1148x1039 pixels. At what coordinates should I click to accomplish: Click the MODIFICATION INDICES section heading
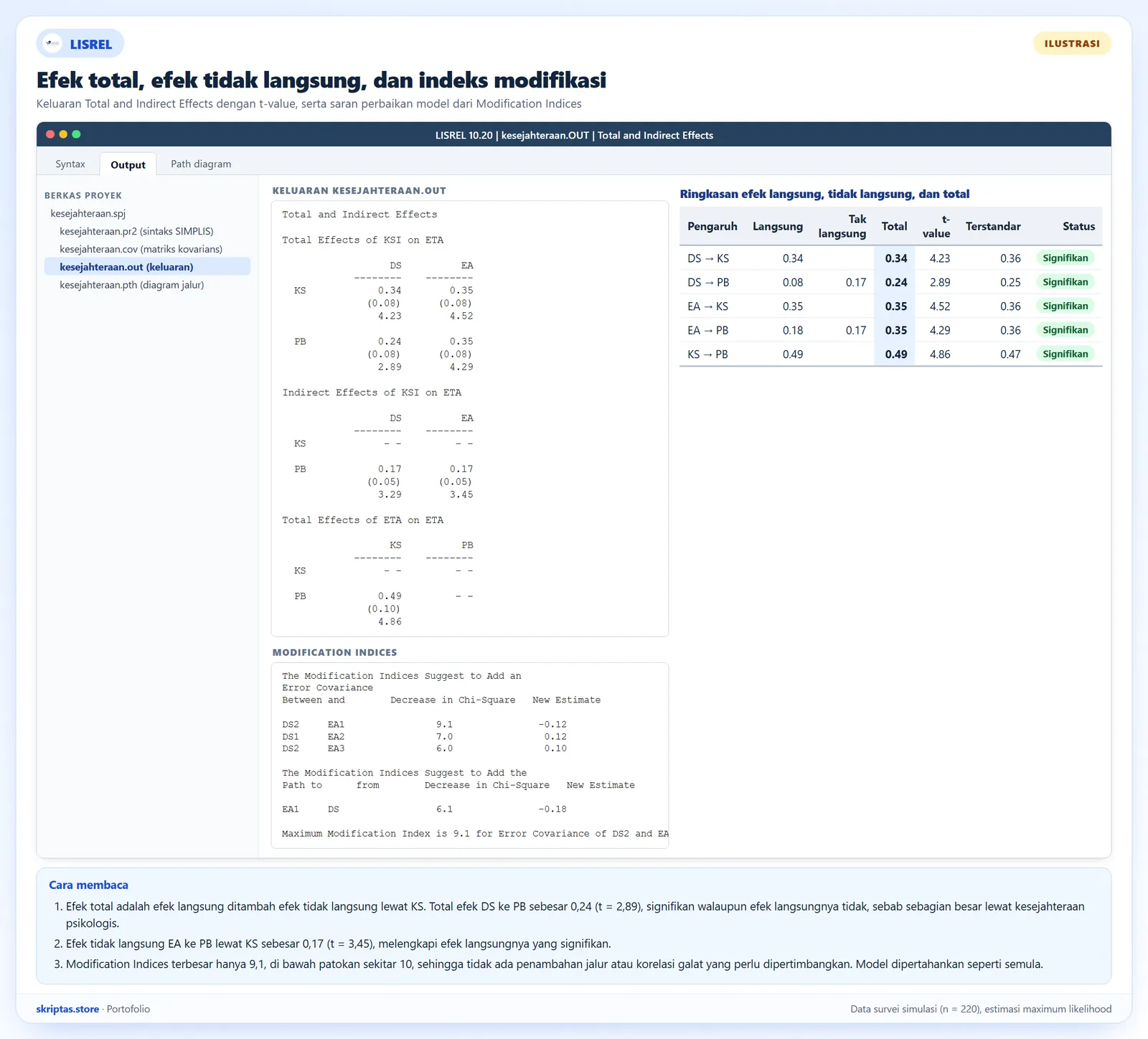click(x=334, y=652)
